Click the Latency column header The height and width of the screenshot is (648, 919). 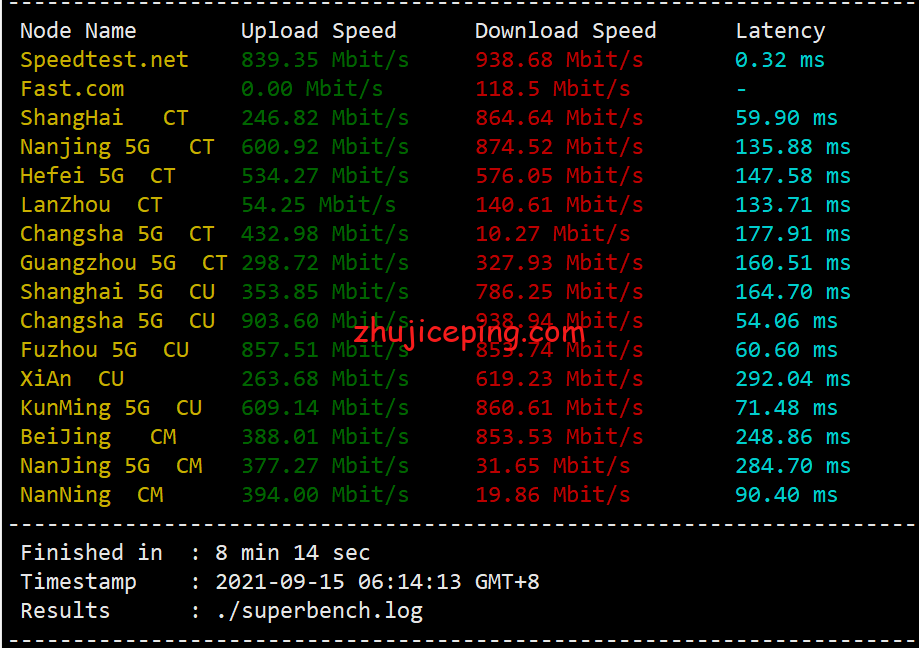click(x=780, y=31)
